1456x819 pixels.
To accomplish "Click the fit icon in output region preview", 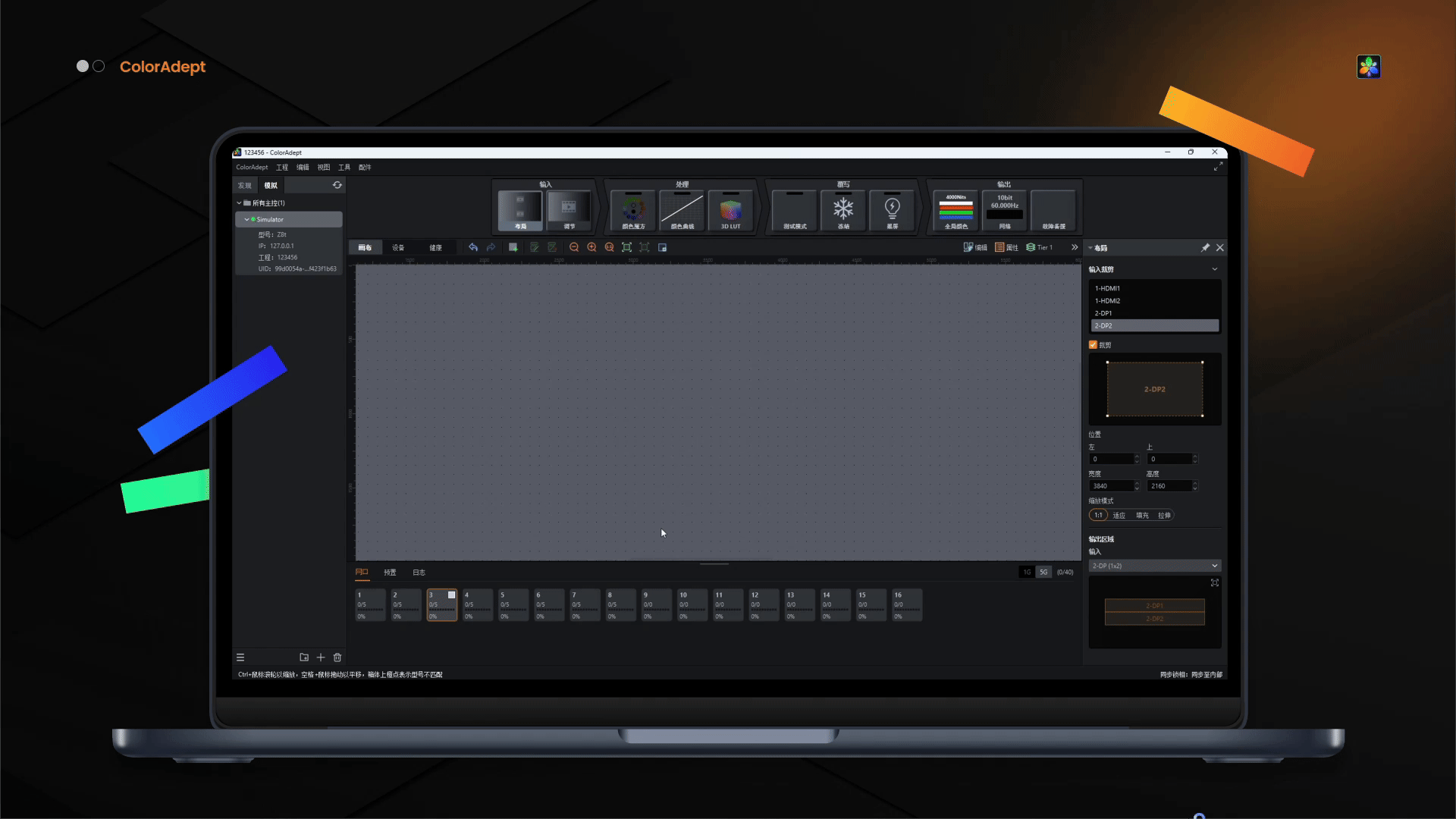I will [x=1215, y=582].
